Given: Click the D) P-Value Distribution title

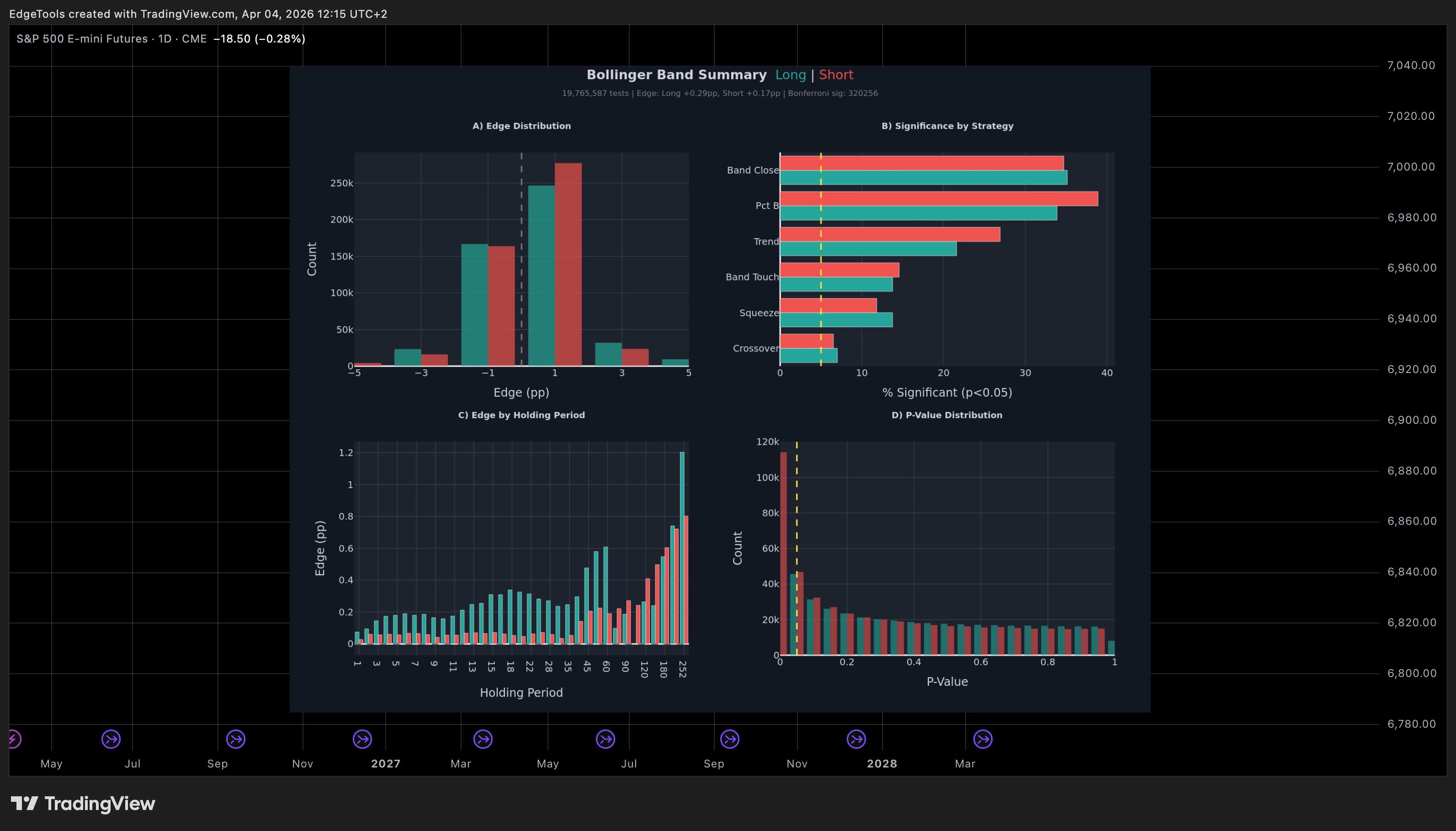Looking at the screenshot, I should 947,415.
